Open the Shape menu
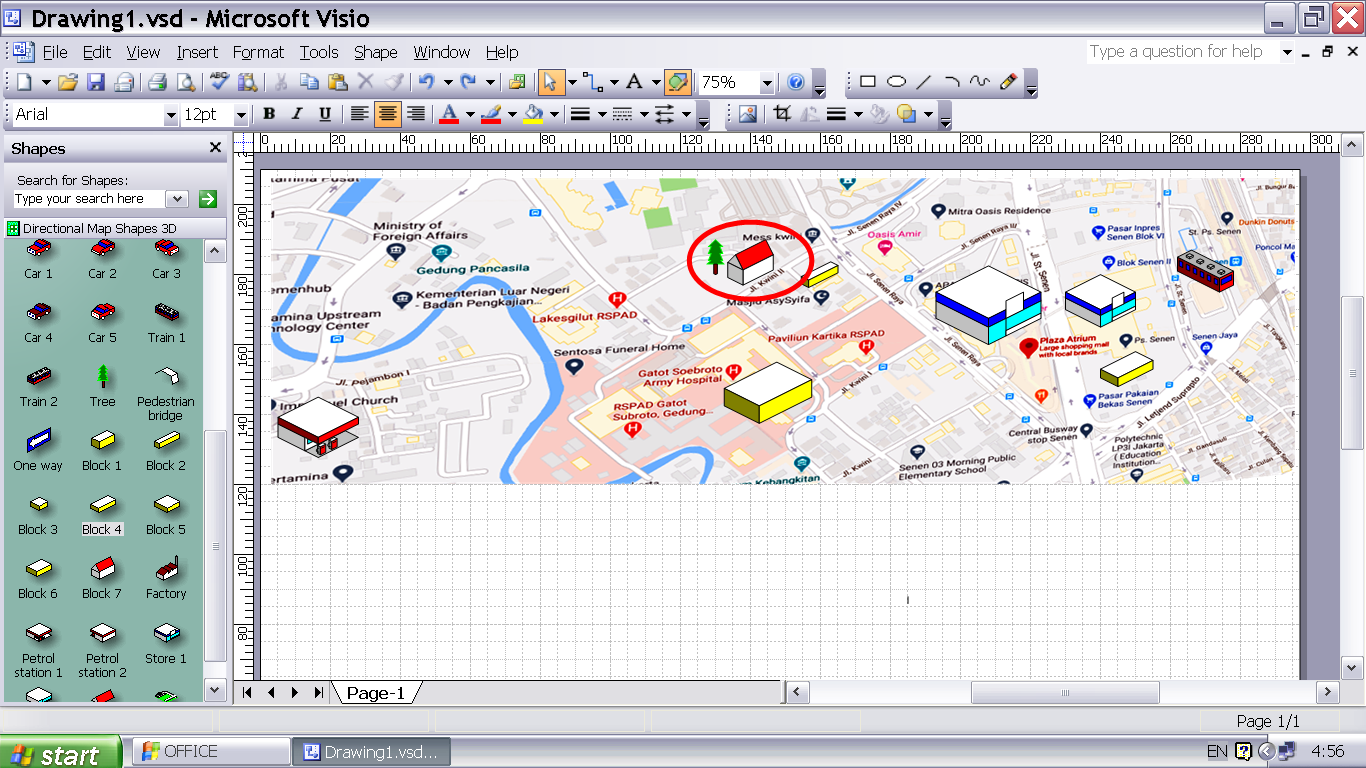The image size is (1366, 768). pos(375,52)
